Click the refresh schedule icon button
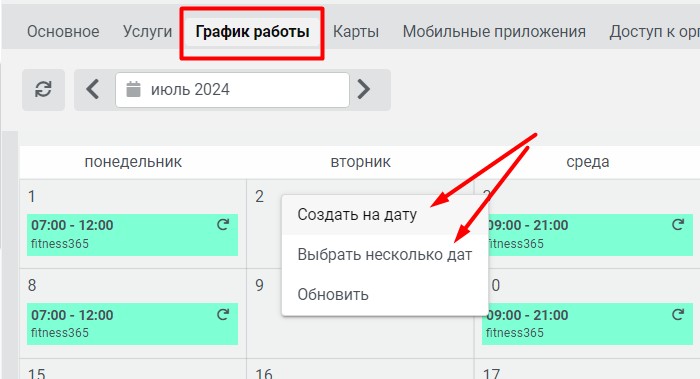The width and height of the screenshot is (700, 379). (x=43, y=90)
